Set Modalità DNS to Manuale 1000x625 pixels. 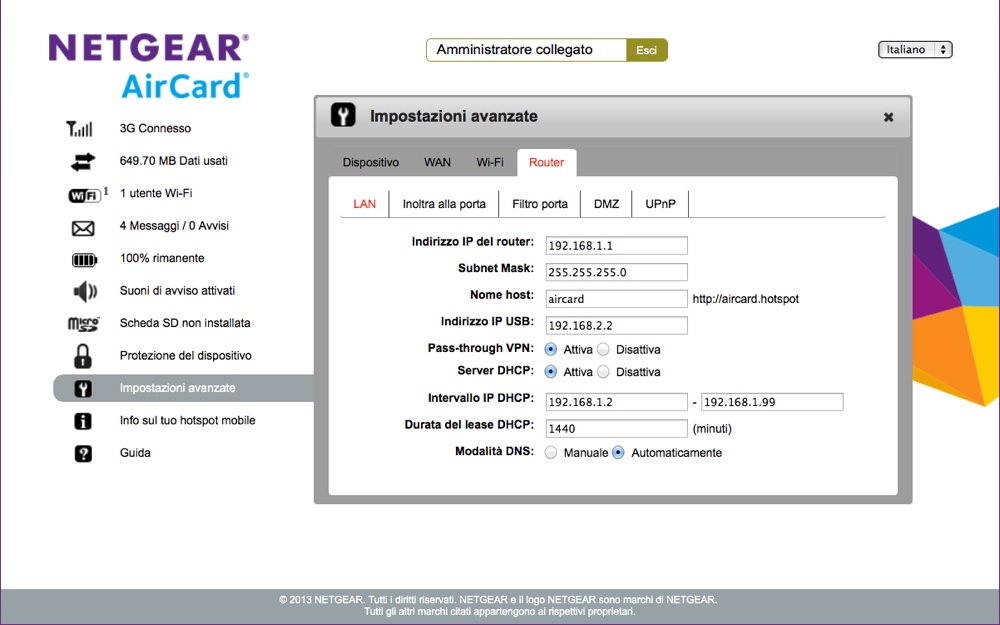(551, 453)
